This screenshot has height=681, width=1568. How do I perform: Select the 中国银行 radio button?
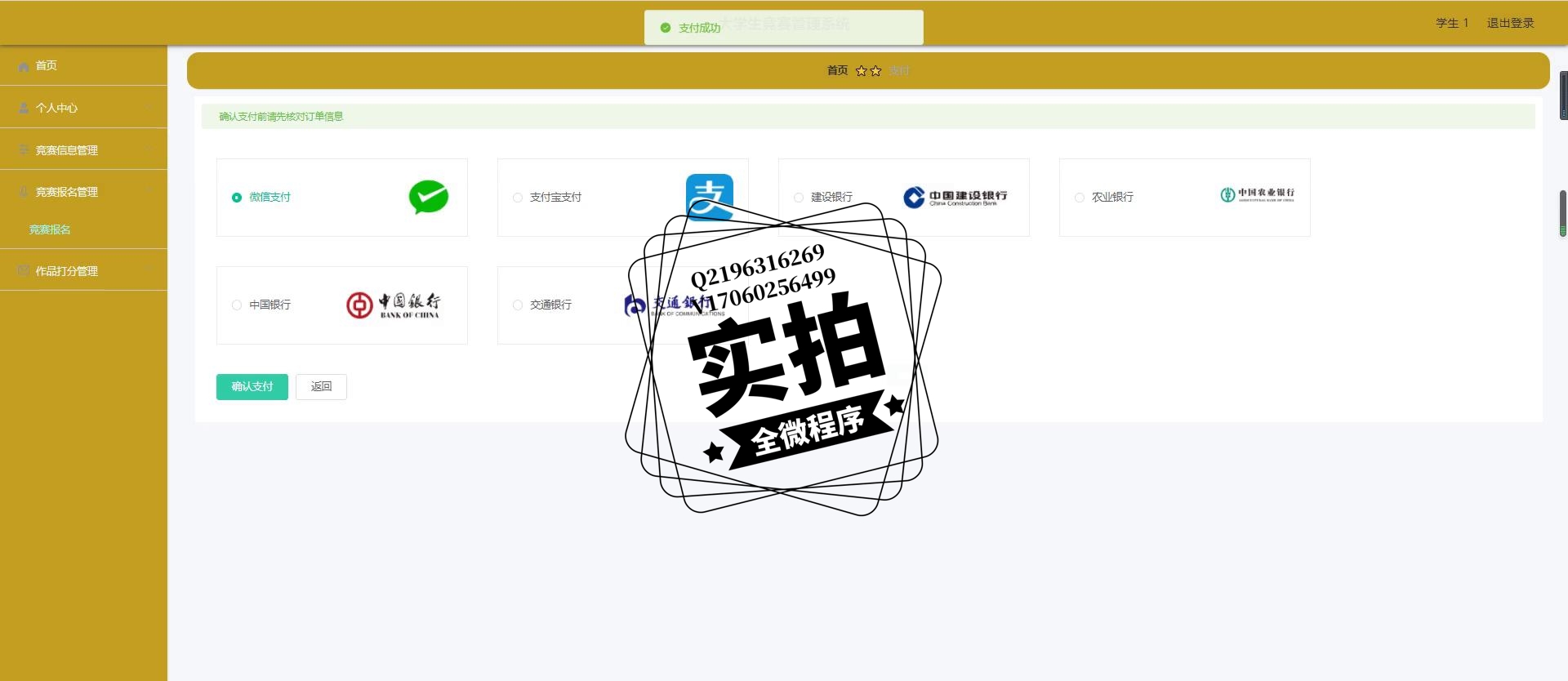[237, 305]
